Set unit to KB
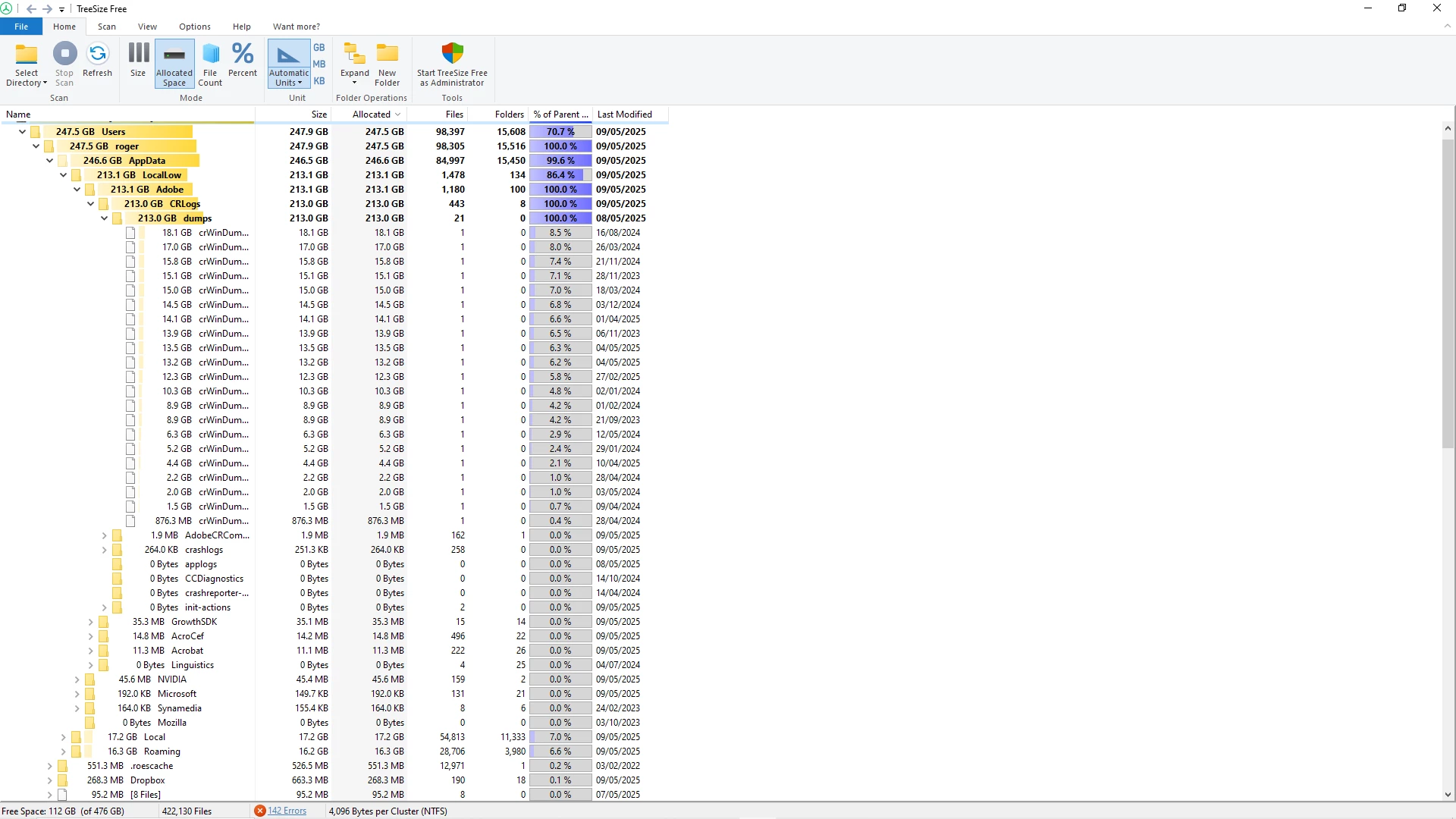1456x819 pixels. tap(319, 81)
